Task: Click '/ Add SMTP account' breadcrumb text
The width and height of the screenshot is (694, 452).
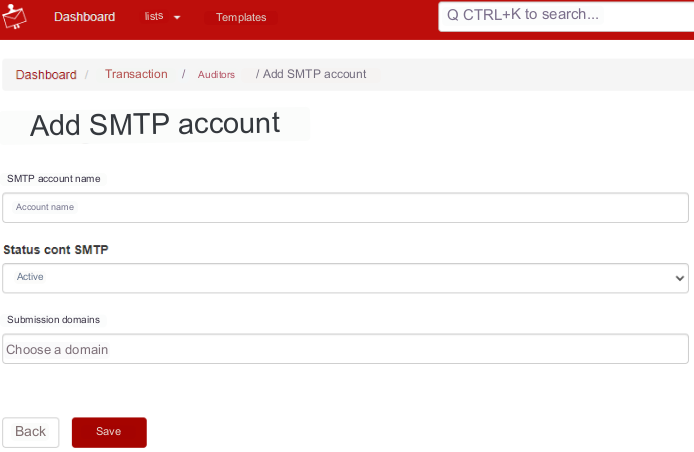Action: (x=311, y=74)
